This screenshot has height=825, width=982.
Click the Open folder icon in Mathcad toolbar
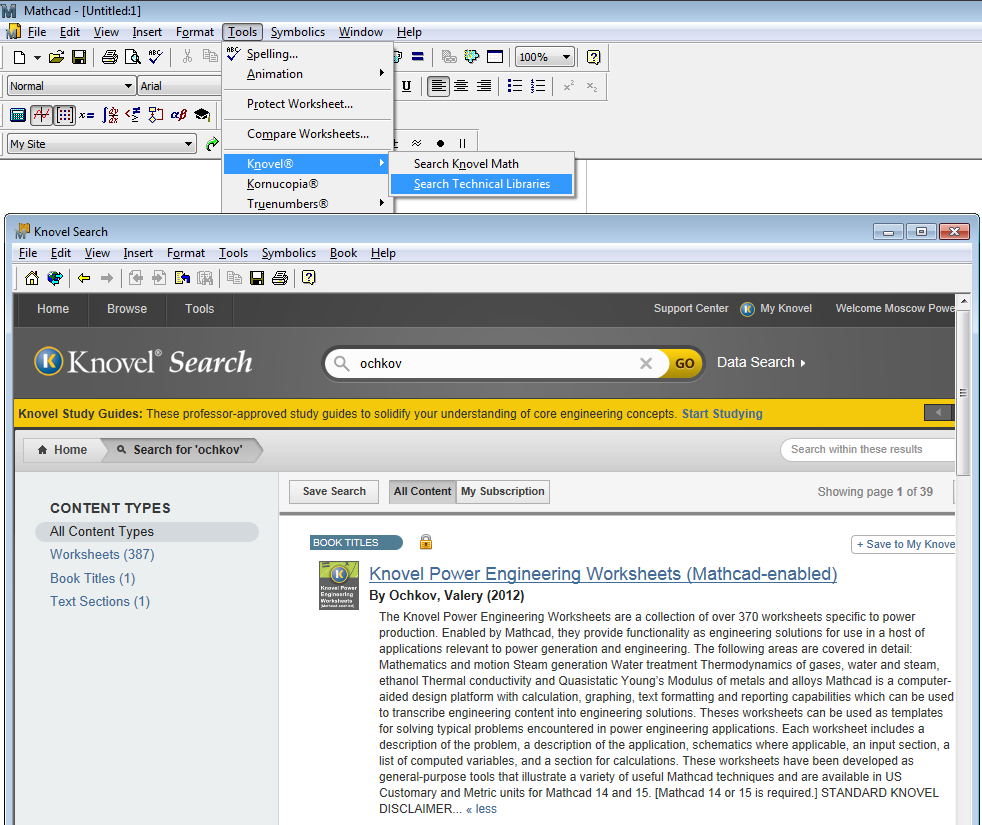[x=56, y=58]
